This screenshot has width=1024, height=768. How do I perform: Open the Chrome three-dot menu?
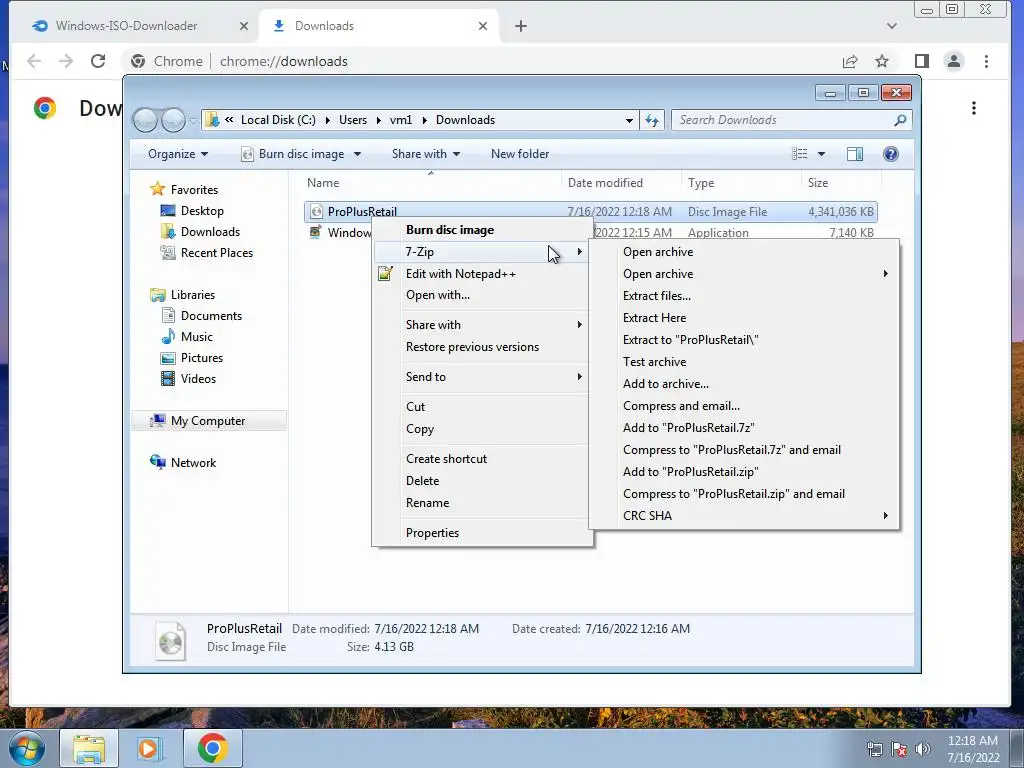click(986, 61)
